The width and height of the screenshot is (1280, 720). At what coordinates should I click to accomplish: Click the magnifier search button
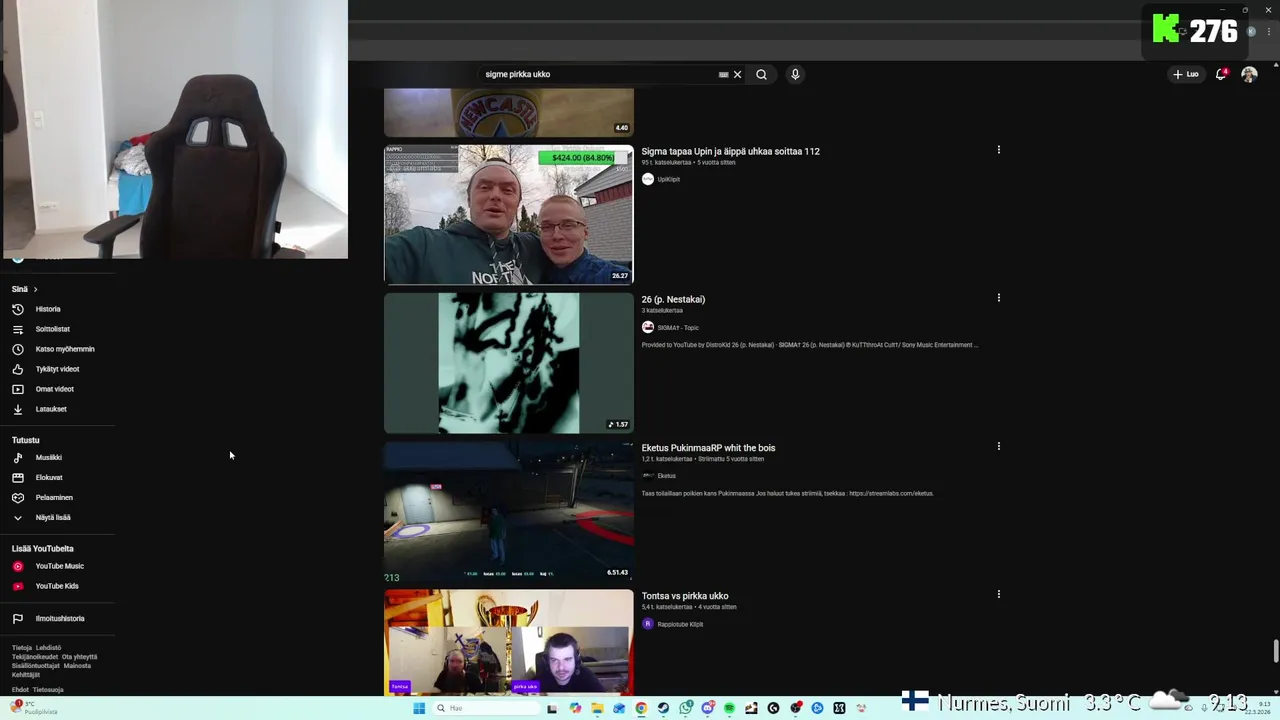click(x=761, y=74)
